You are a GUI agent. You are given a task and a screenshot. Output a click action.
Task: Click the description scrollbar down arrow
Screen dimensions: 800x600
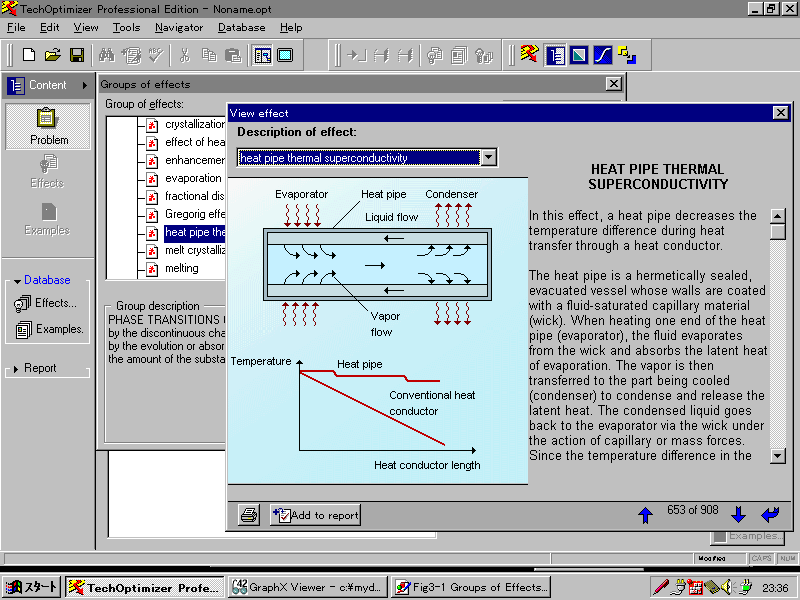[777, 456]
